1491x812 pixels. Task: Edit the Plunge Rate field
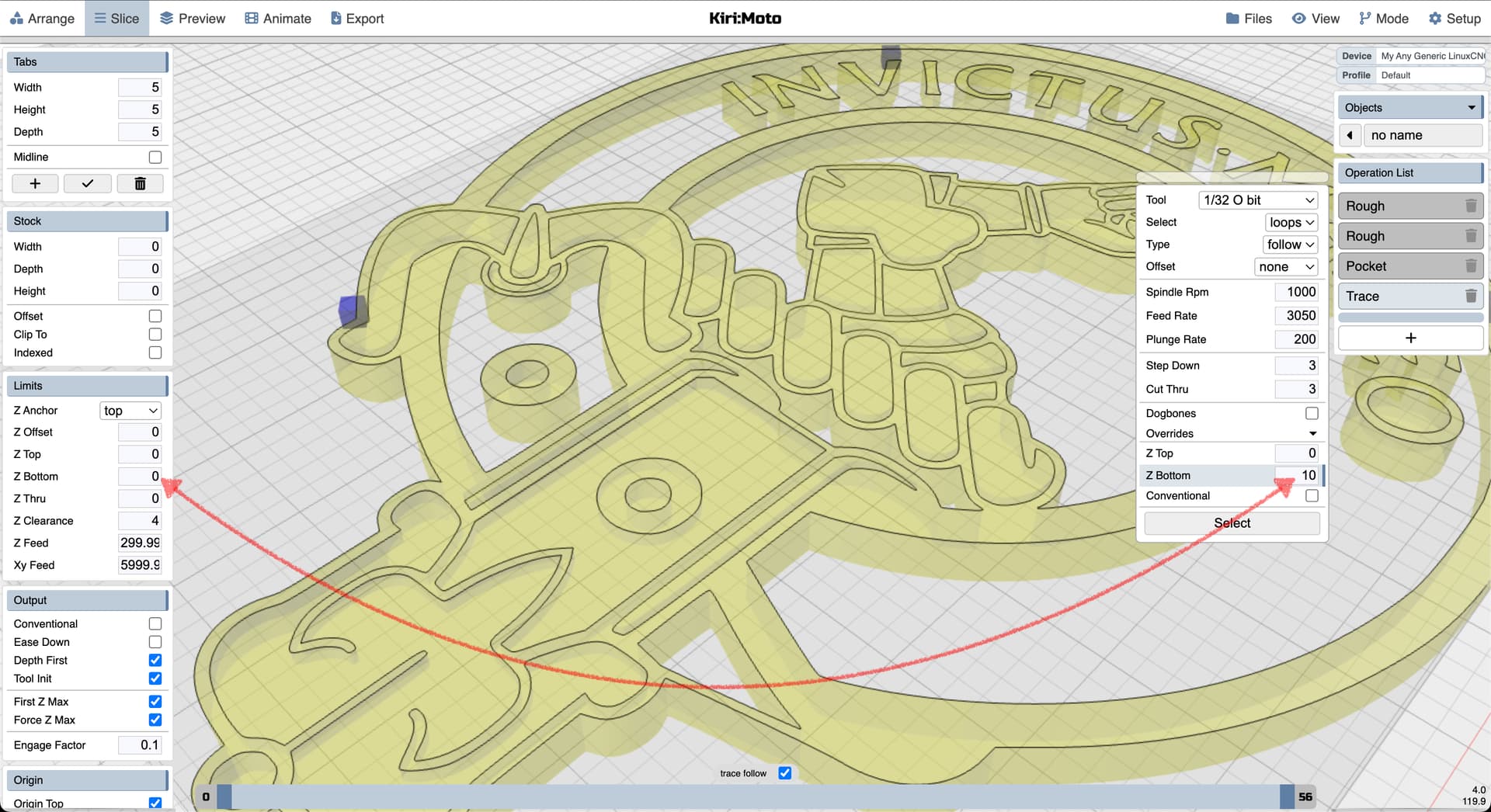click(1296, 339)
